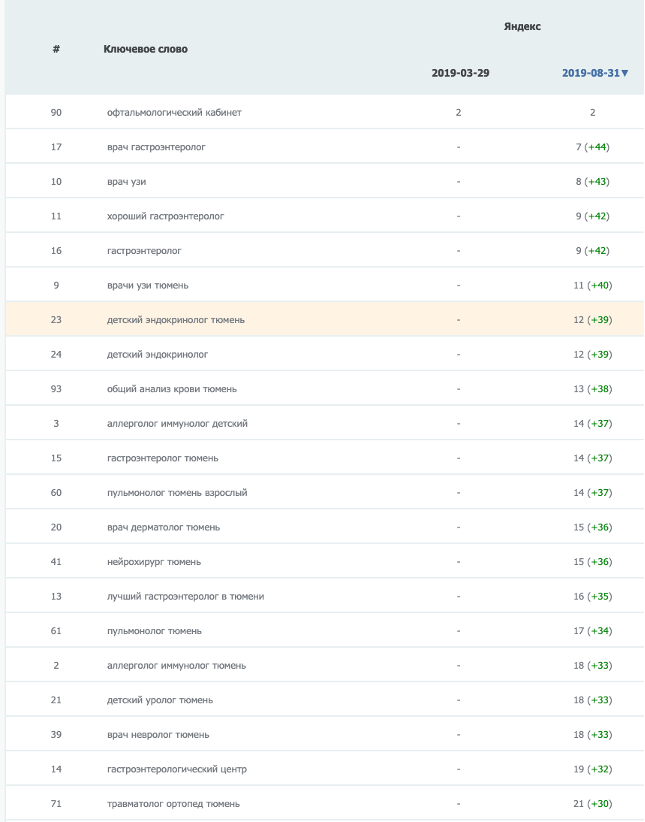645x822 pixels.
Task: Click the +30 change for травматолог ортопед
Action: tap(598, 804)
